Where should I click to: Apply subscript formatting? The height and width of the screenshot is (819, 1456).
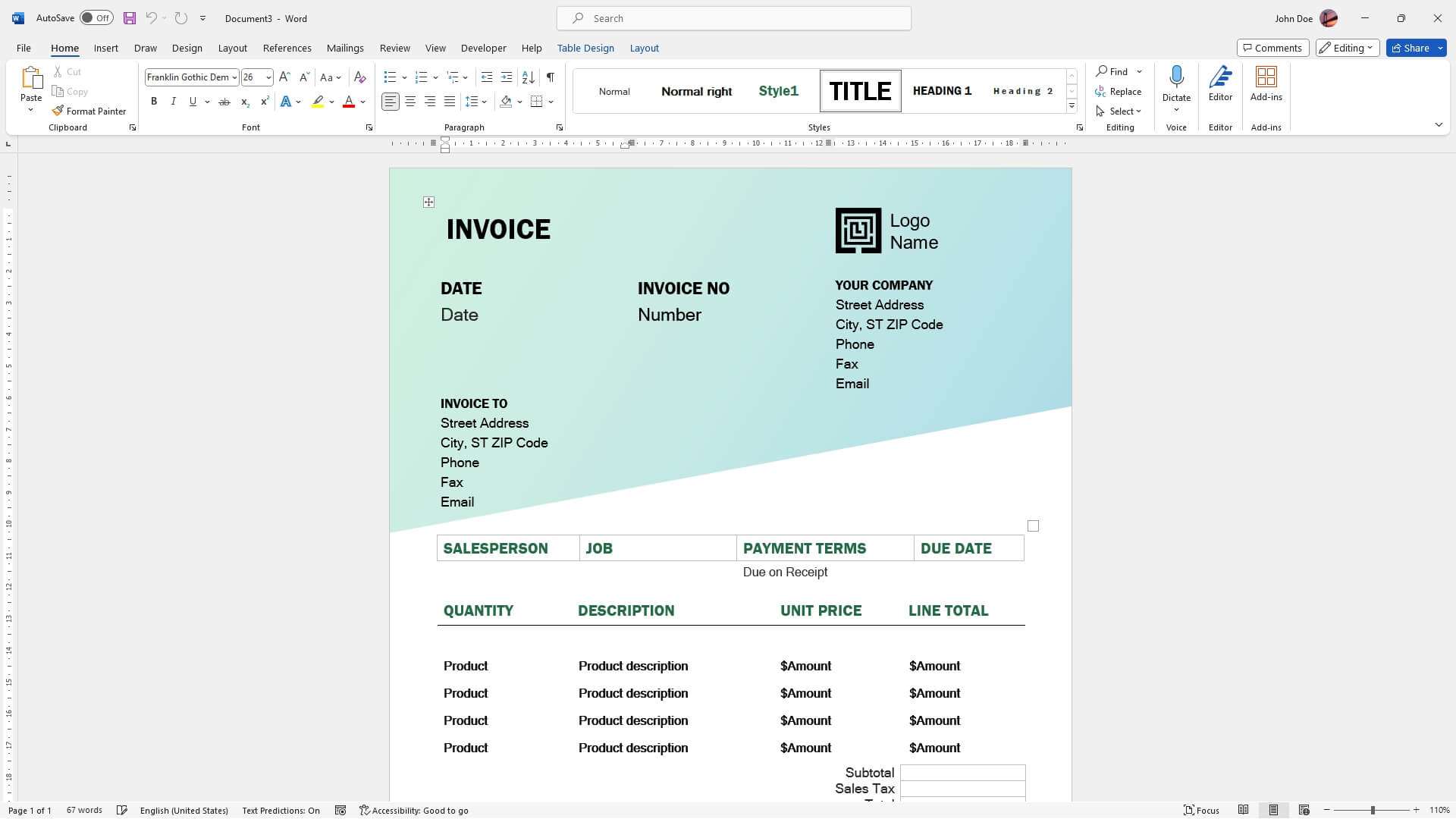click(x=244, y=101)
